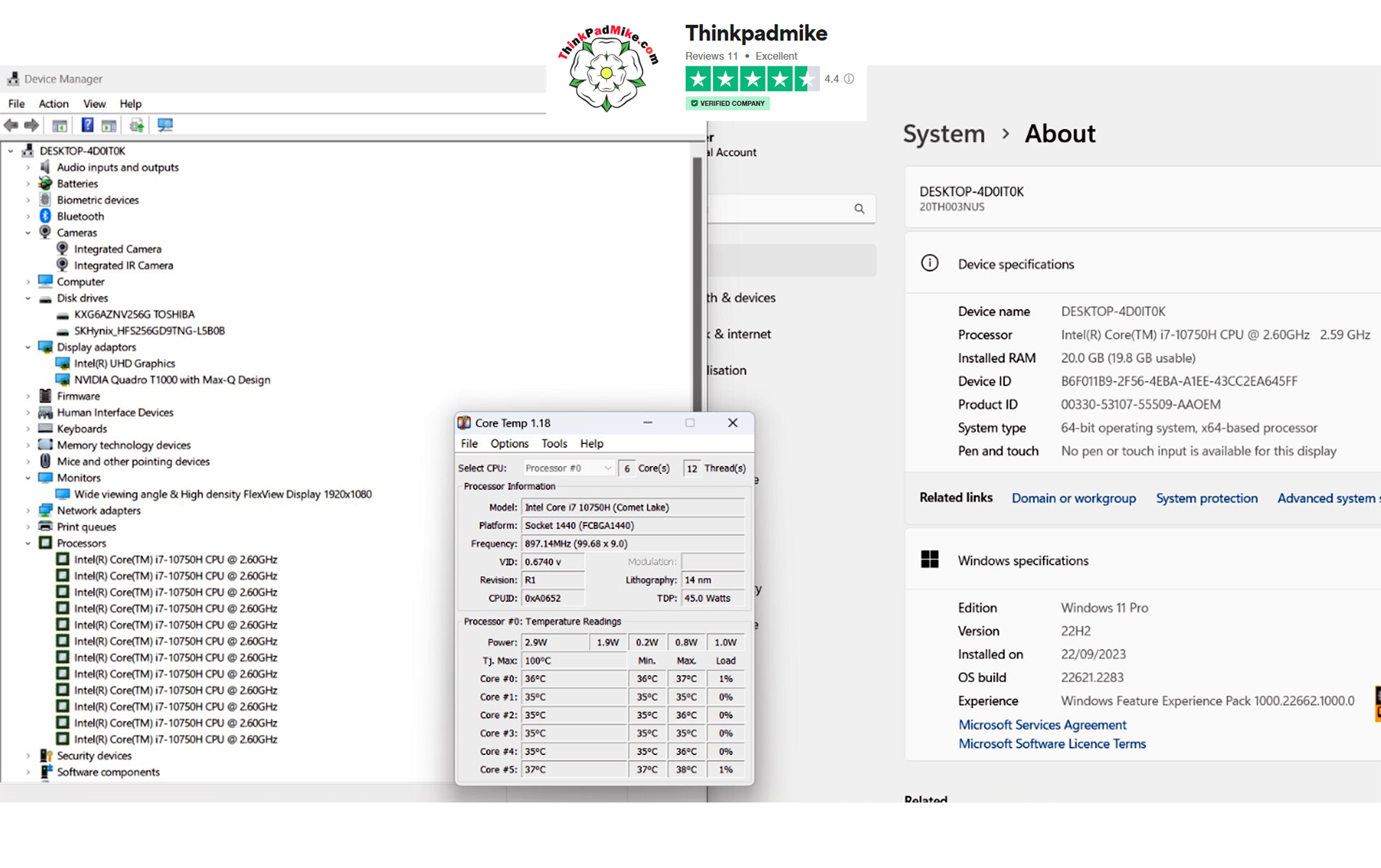Click the KXG6AZNV256G TOSHIBA drive icon
This screenshot has height=868, width=1381.
pos(62,315)
